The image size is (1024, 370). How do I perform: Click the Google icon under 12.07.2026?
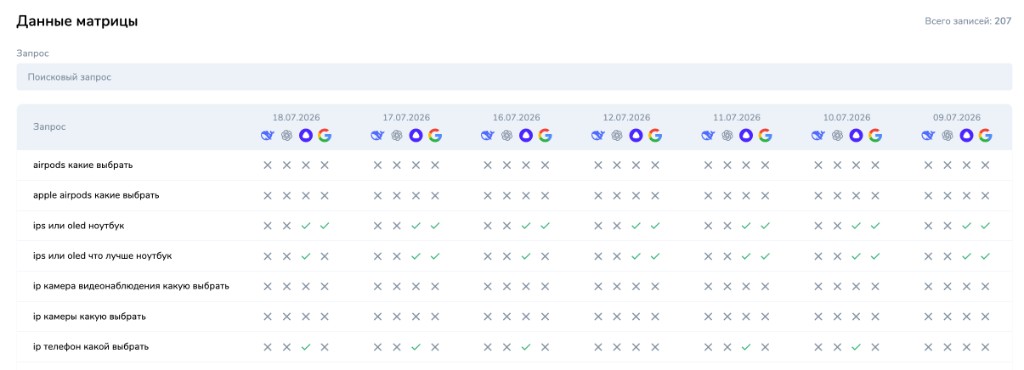tap(655, 136)
